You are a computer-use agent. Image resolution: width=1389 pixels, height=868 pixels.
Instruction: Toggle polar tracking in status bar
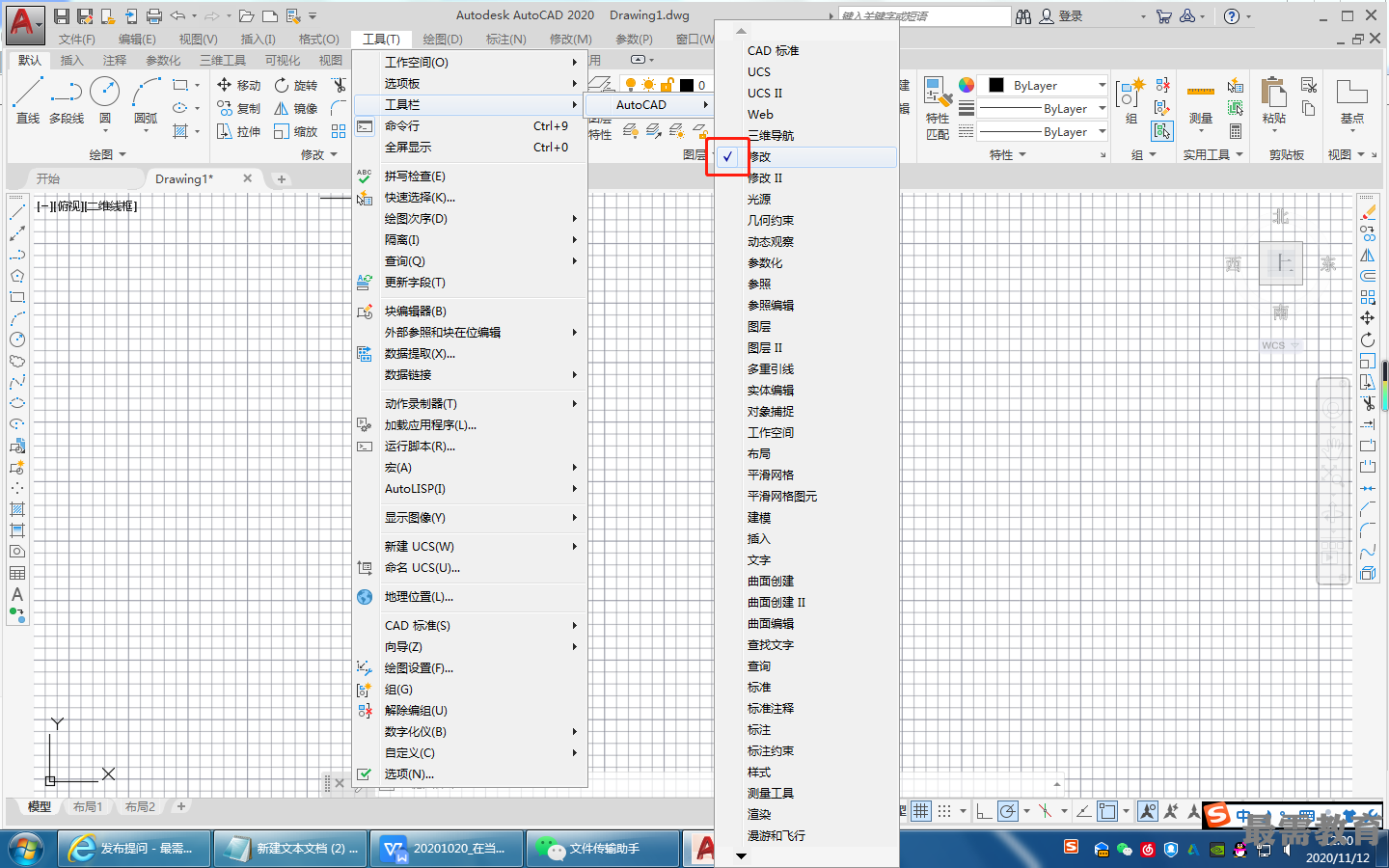pyautogui.click(x=1008, y=811)
